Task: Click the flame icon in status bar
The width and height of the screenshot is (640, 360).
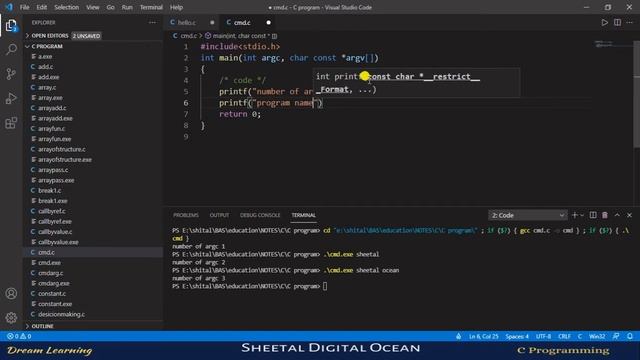Action: [x=459, y=336]
